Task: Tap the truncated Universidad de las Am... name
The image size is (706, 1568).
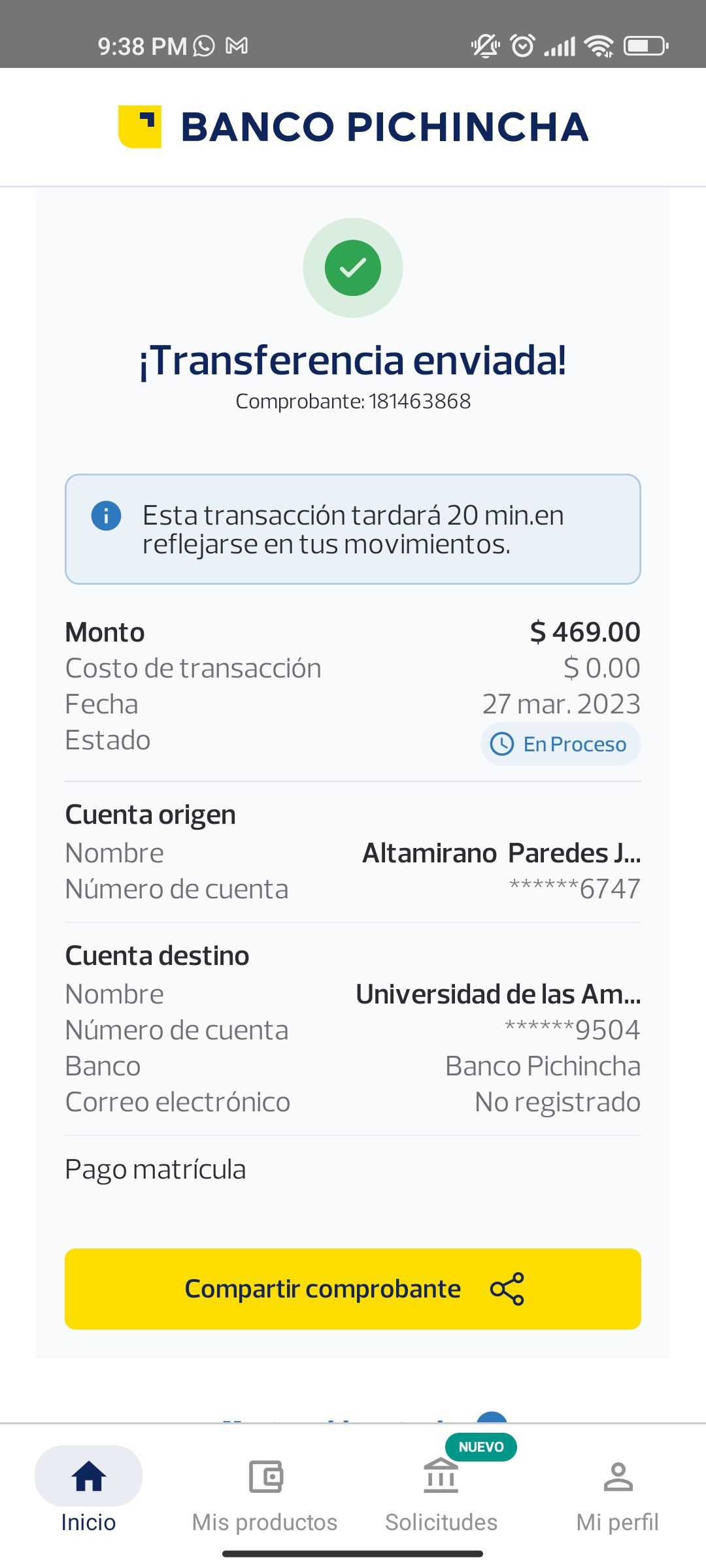Action: point(498,994)
